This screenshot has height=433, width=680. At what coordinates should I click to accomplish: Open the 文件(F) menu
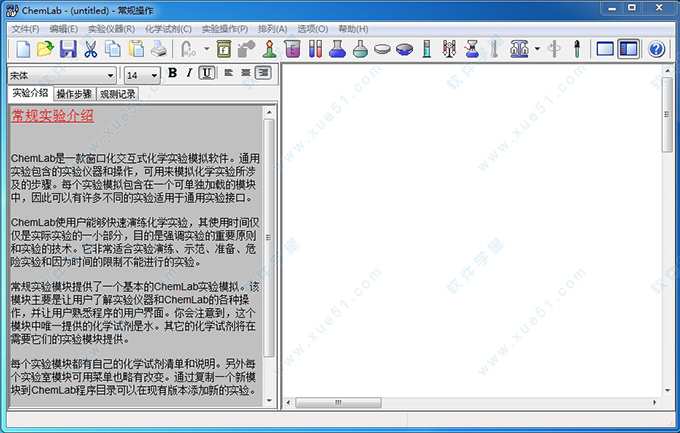(x=25, y=29)
